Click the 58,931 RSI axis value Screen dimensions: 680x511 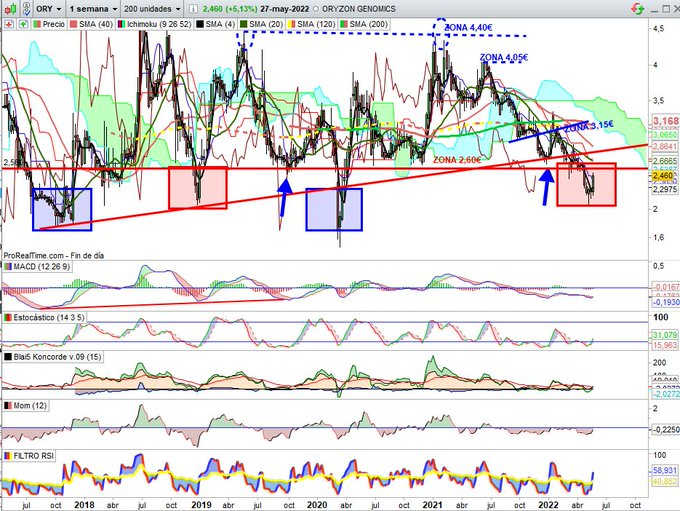coord(664,470)
